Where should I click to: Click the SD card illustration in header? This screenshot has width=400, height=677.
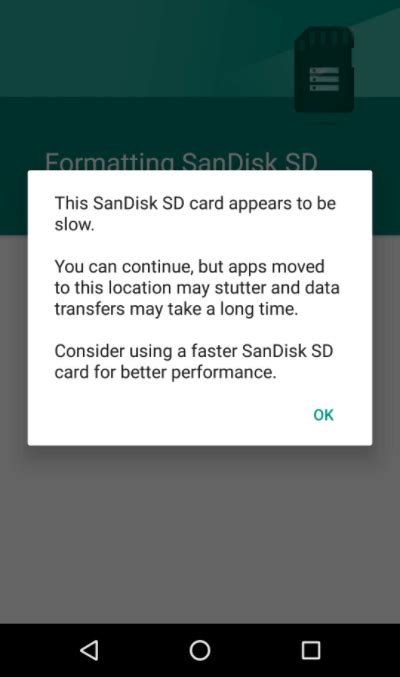[x=324, y=70]
